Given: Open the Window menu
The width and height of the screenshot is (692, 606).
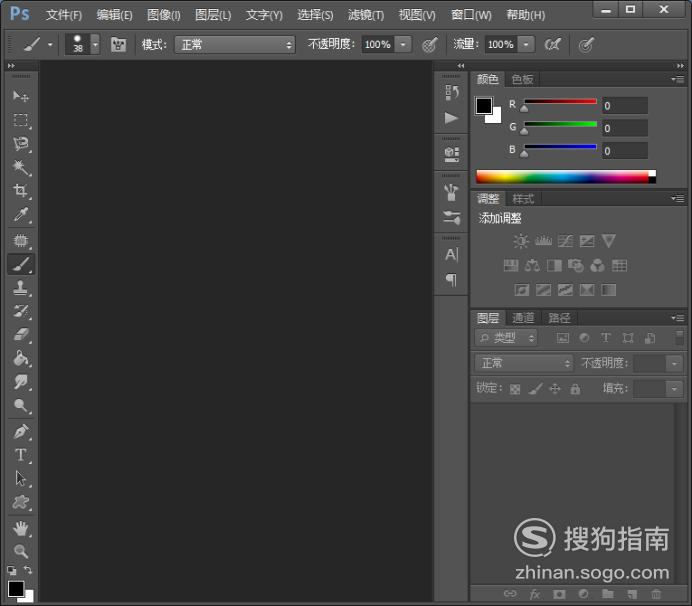Looking at the screenshot, I should (x=471, y=15).
